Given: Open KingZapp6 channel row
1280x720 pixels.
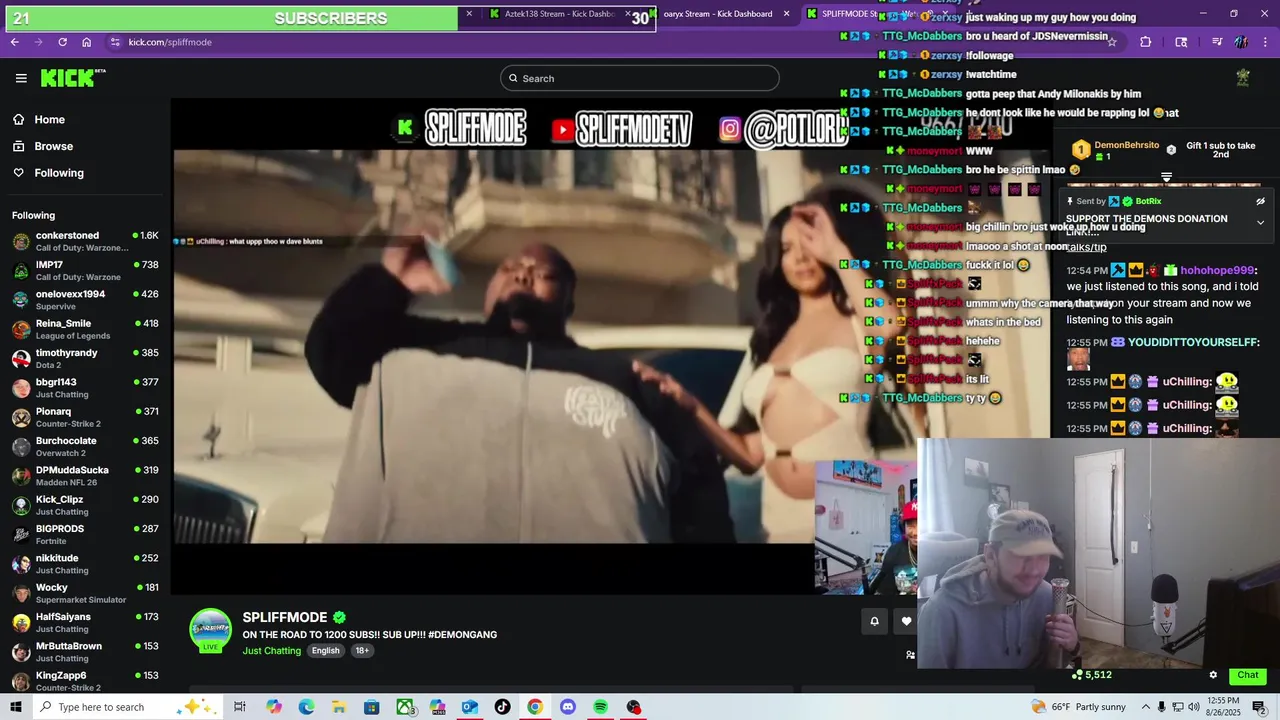Looking at the screenshot, I should click(x=85, y=681).
